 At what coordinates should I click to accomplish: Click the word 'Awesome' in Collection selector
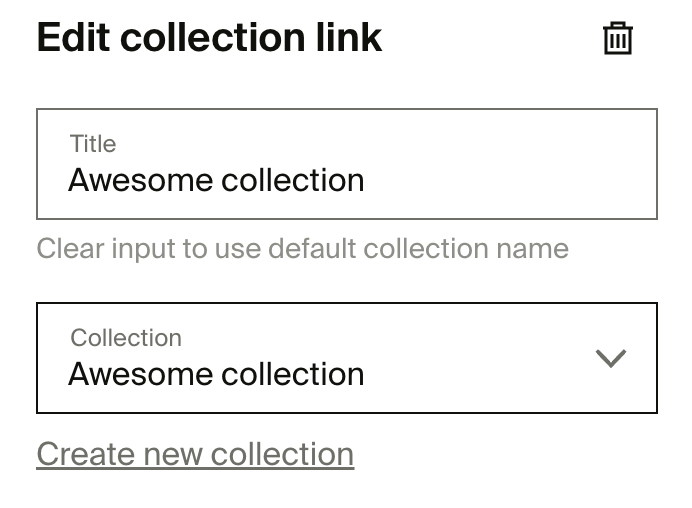click(x=140, y=374)
